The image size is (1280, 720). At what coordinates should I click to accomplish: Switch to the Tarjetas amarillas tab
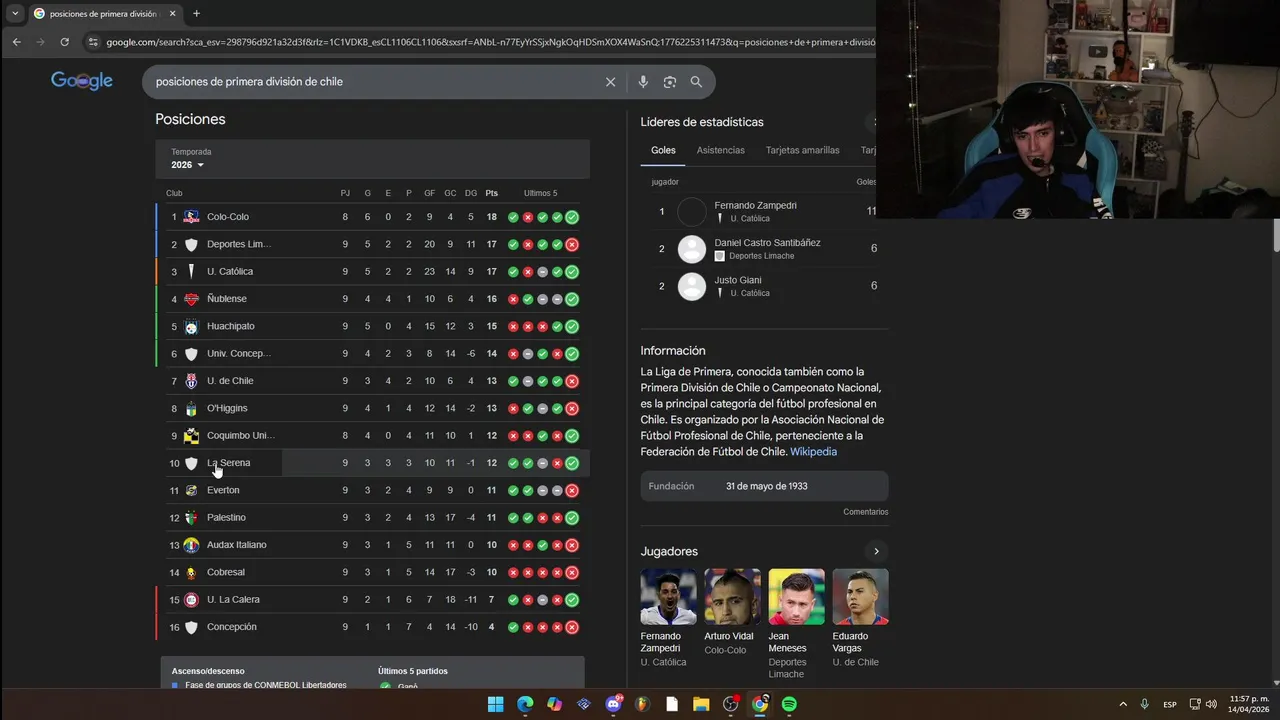point(803,150)
